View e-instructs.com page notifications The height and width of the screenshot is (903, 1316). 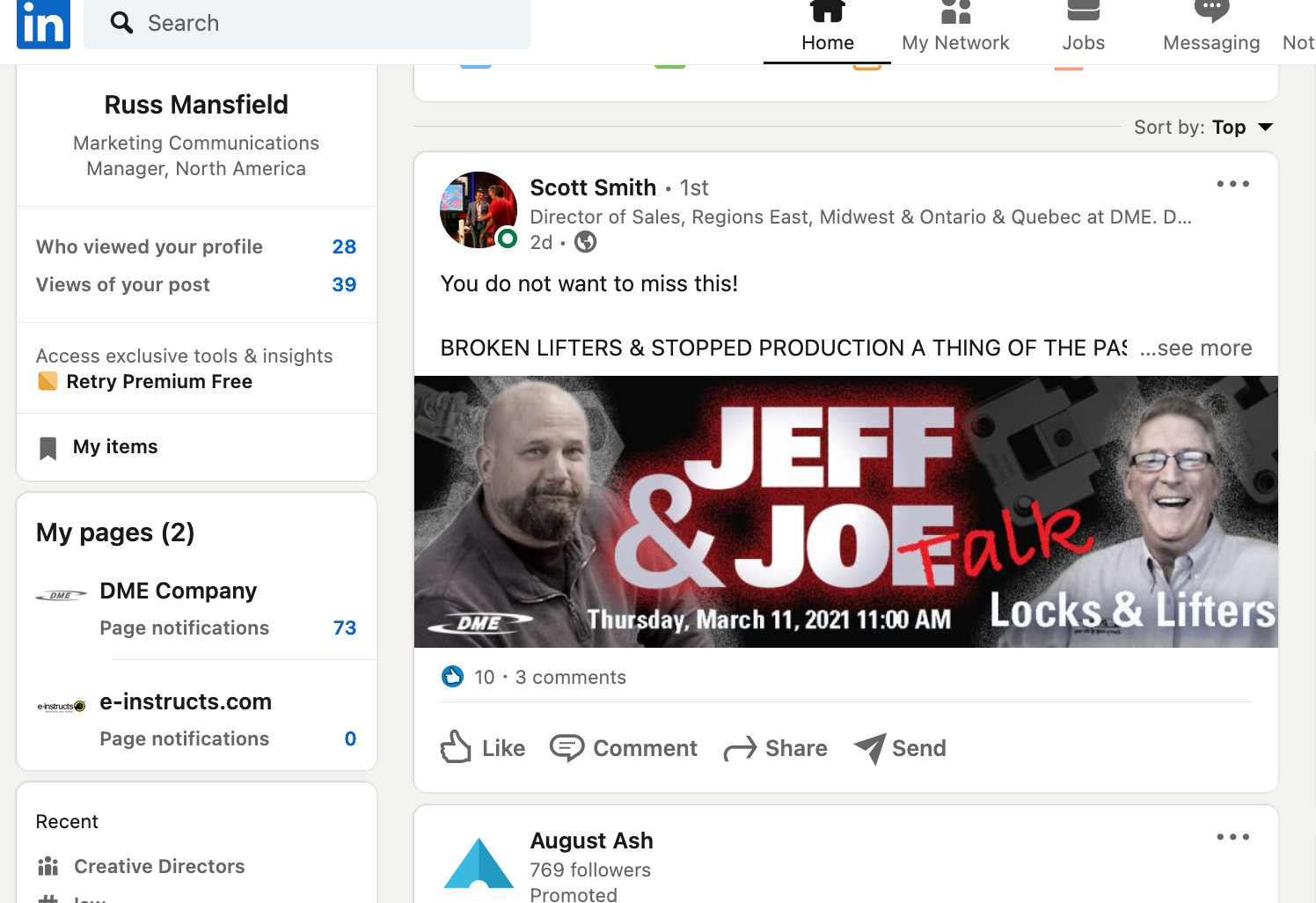click(x=228, y=738)
